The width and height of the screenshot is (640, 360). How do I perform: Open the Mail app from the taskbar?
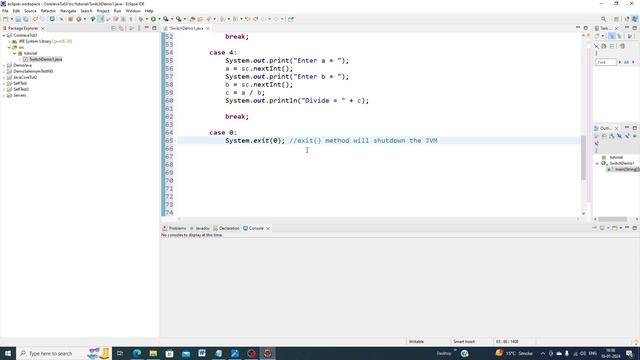tap(186, 353)
